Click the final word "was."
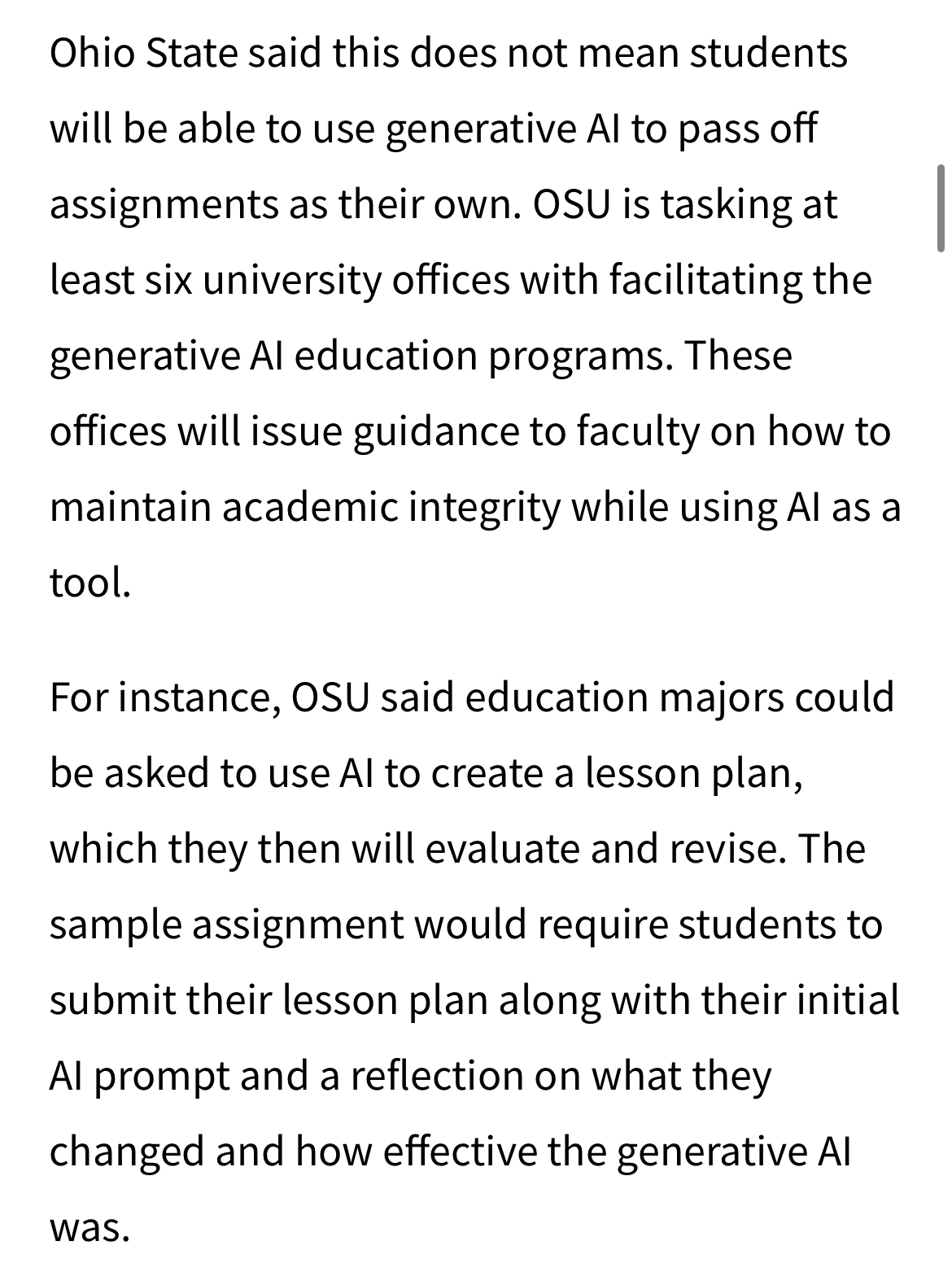 [x=90, y=1227]
